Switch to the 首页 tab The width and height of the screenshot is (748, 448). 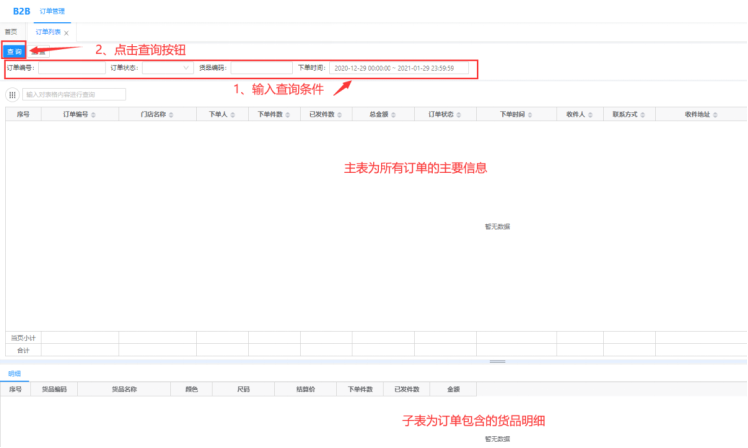pos(11,32)
